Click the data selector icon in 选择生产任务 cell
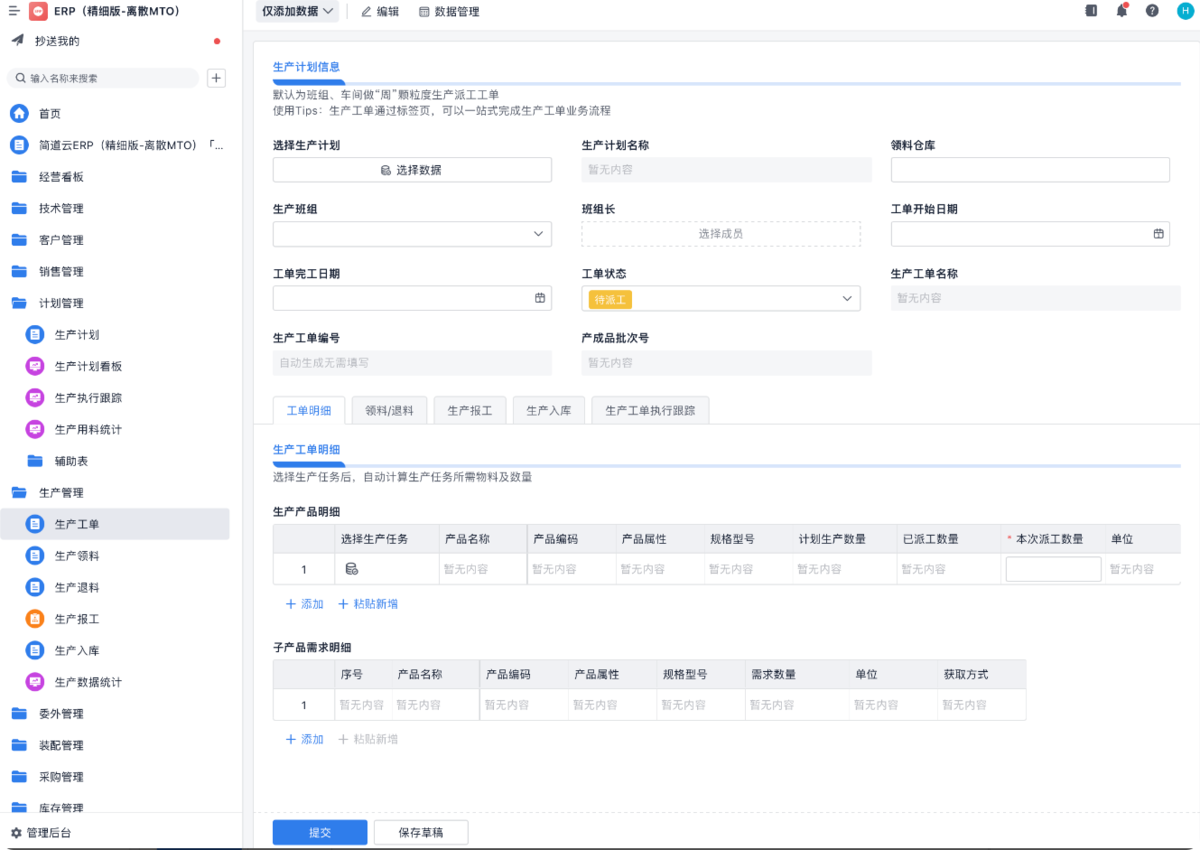 (352, 569)
